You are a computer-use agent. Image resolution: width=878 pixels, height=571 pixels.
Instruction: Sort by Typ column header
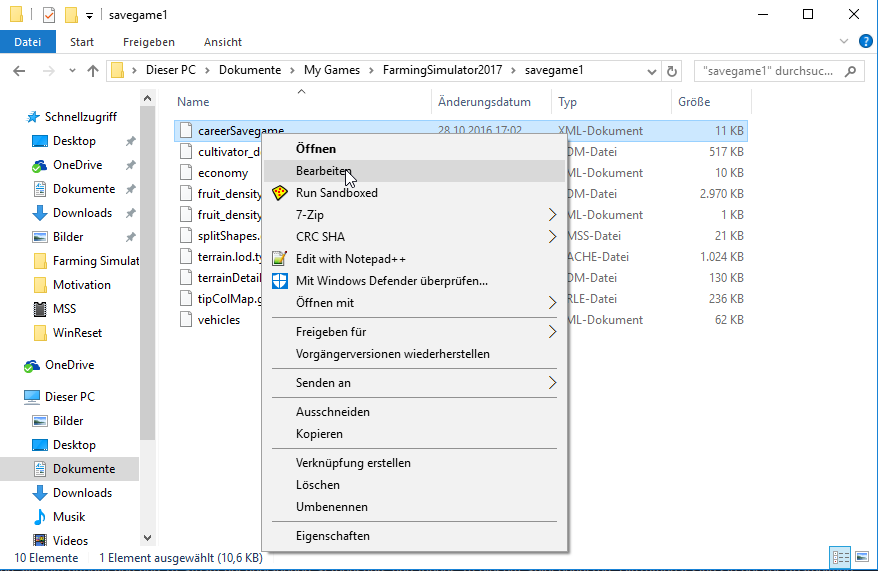point(567,102)
